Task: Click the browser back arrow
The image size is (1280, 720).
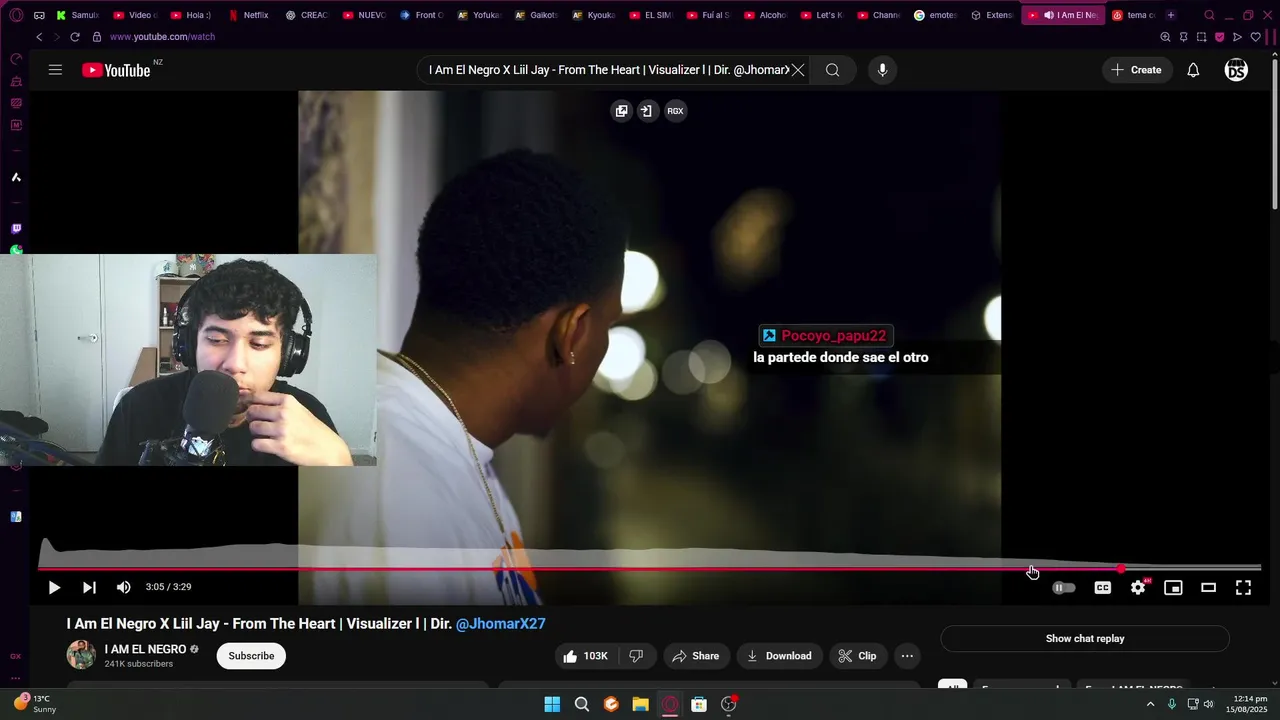Action: [39, 37]
